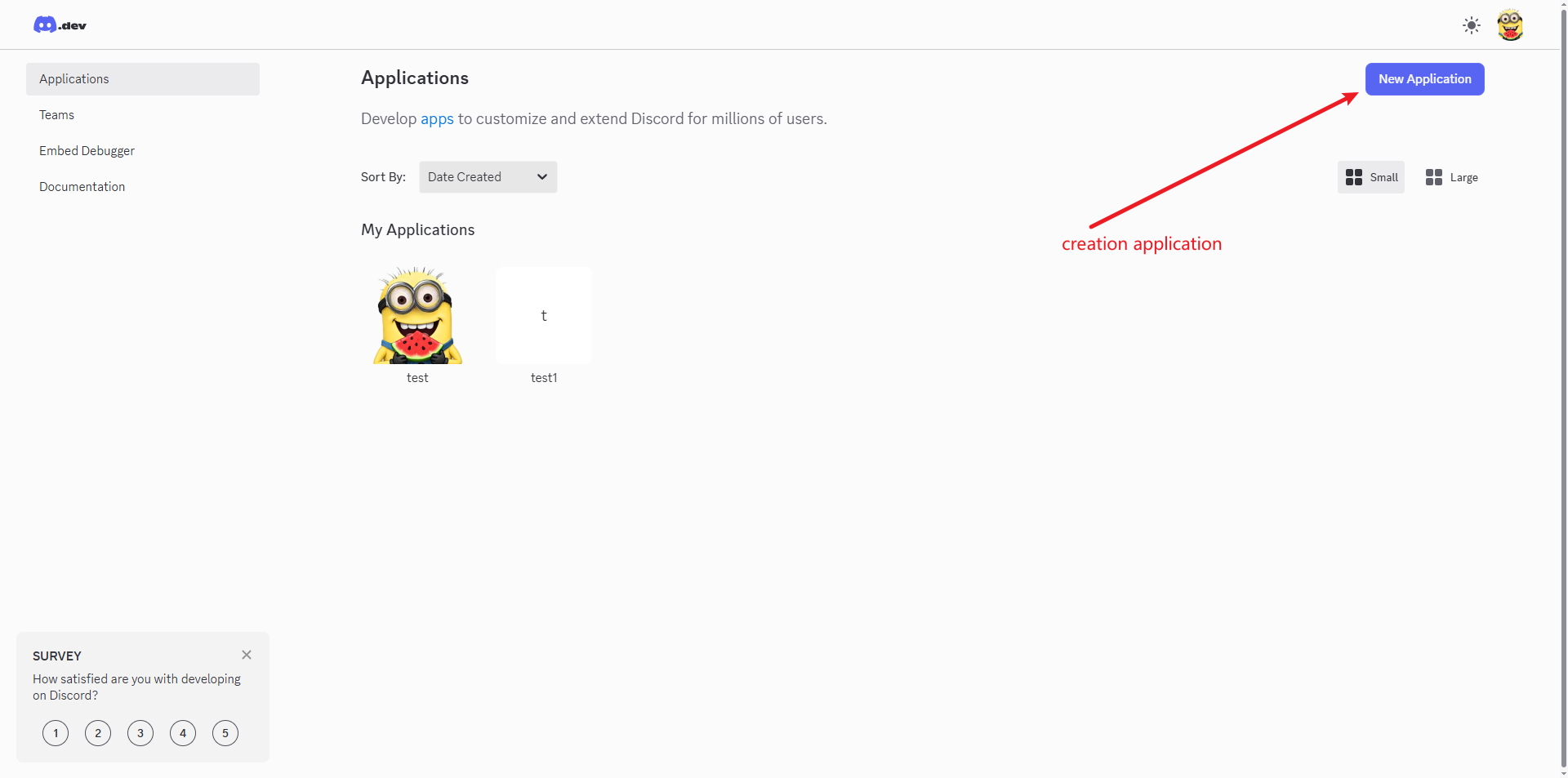Open the Documentation sidebar entry

(81, 186)
